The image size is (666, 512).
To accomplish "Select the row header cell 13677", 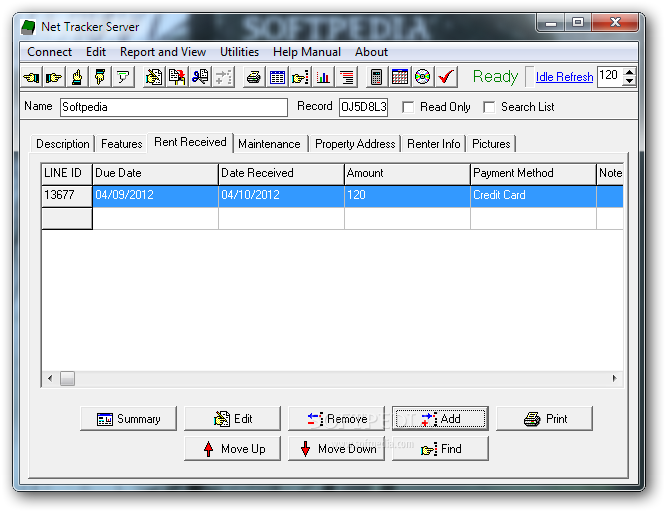I will [67, 195].
